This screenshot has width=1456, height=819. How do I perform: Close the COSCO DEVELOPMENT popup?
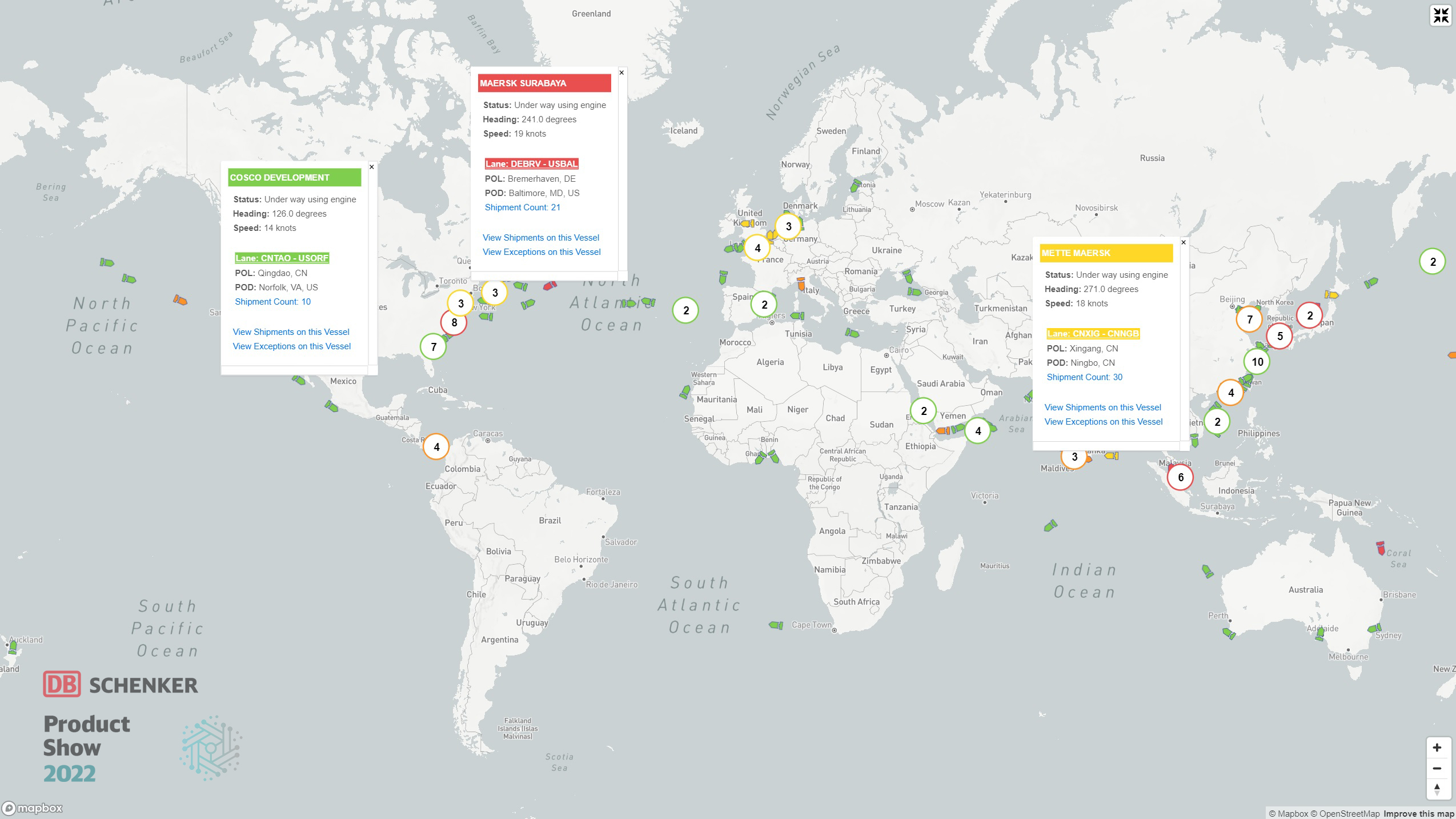coord(372,167)
